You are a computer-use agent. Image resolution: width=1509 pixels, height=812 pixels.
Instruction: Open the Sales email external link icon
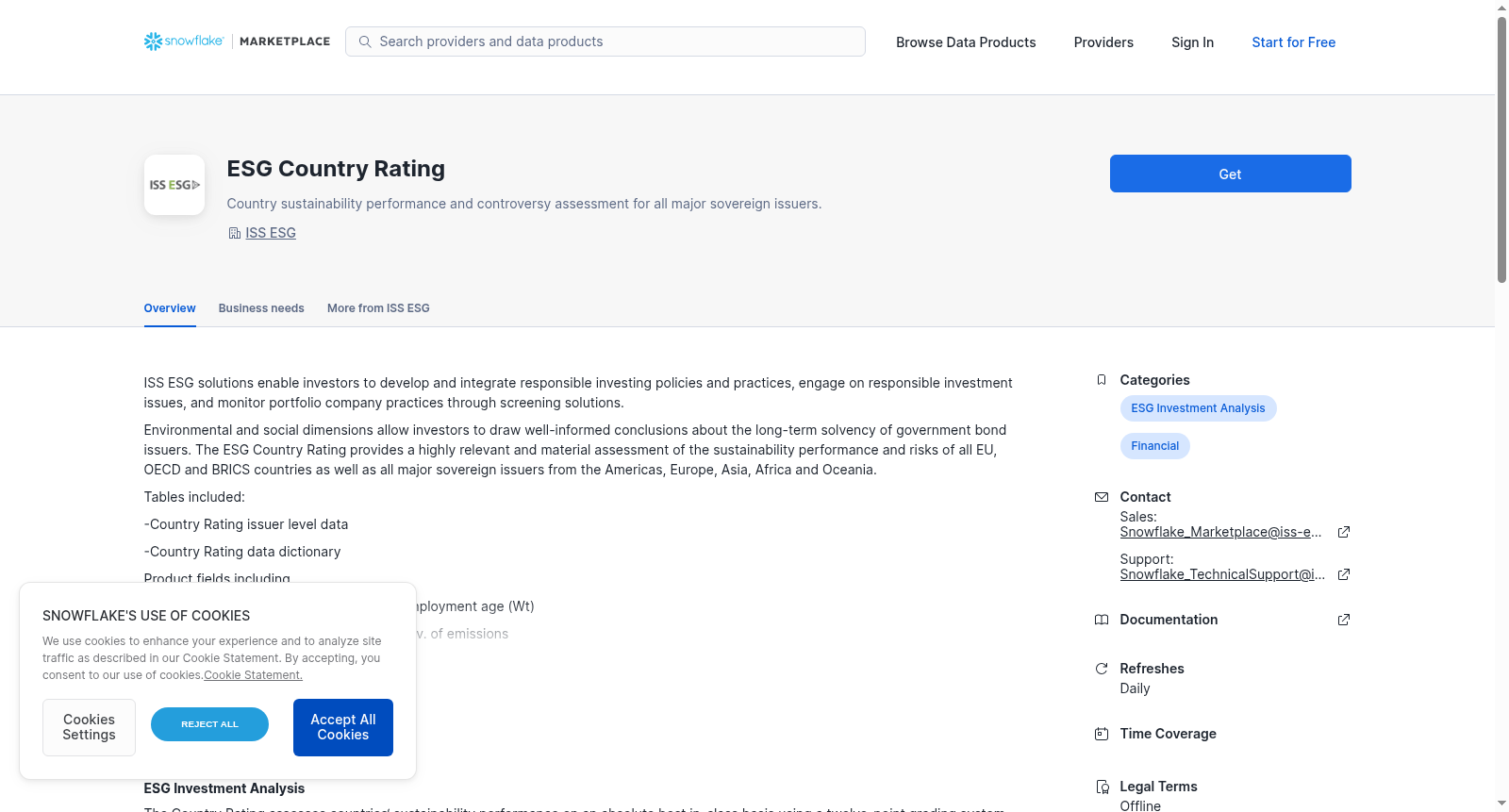pyautogui.click(x=1344, y=532)
